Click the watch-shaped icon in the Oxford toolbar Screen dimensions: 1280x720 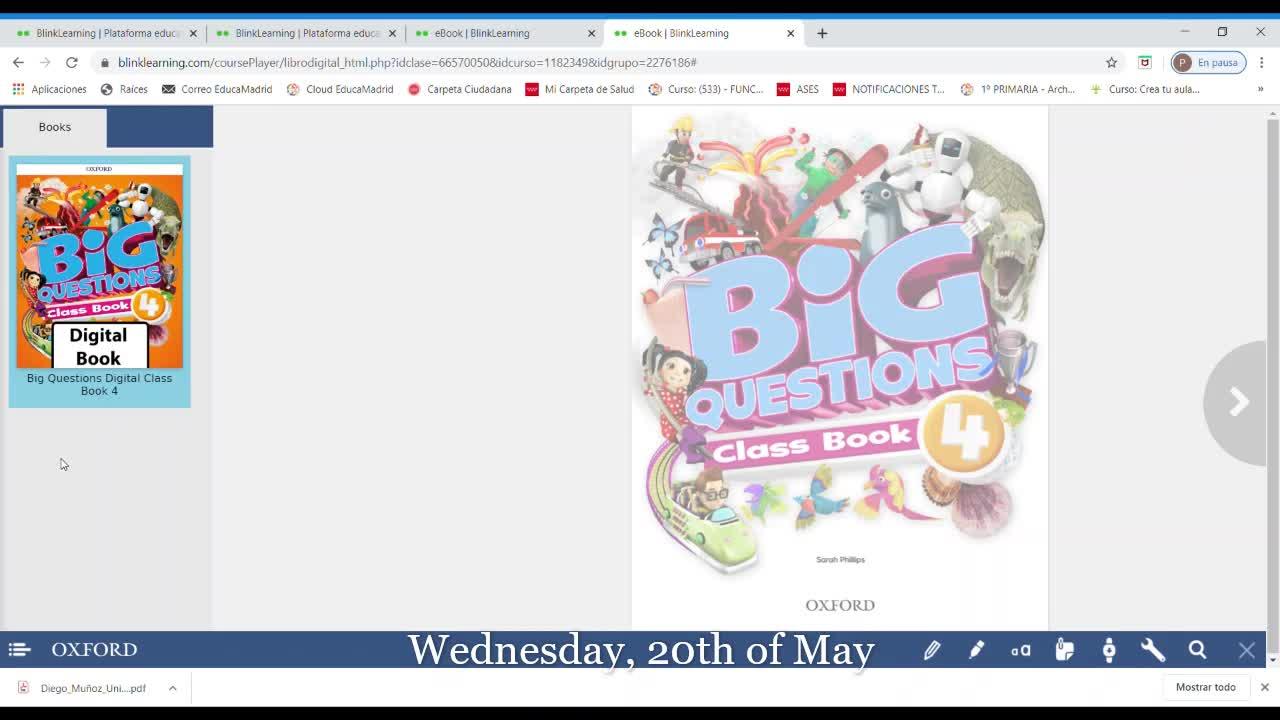[1109, 650]
